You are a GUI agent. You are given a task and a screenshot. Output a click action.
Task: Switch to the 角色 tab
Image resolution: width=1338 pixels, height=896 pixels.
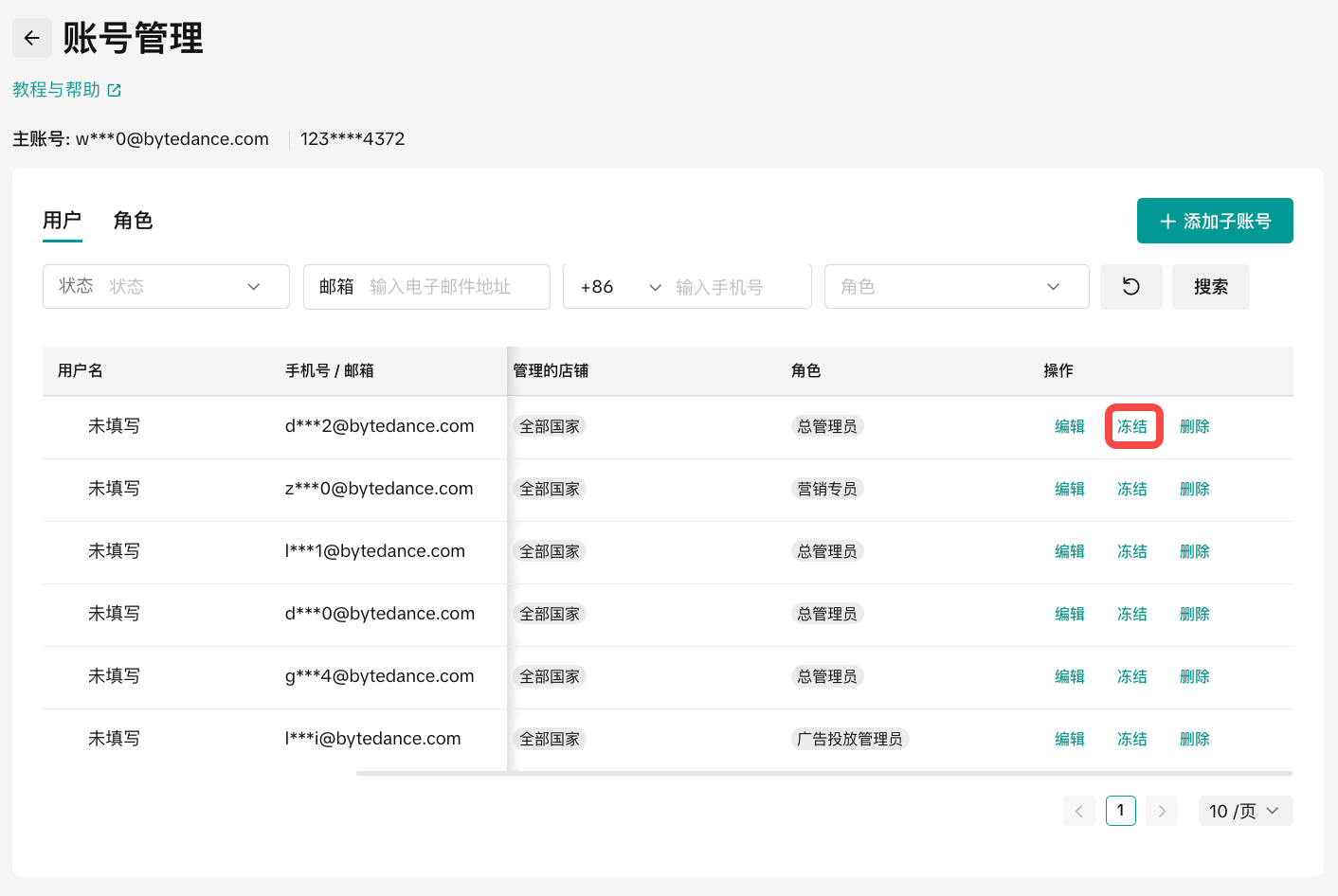point(133,221)
